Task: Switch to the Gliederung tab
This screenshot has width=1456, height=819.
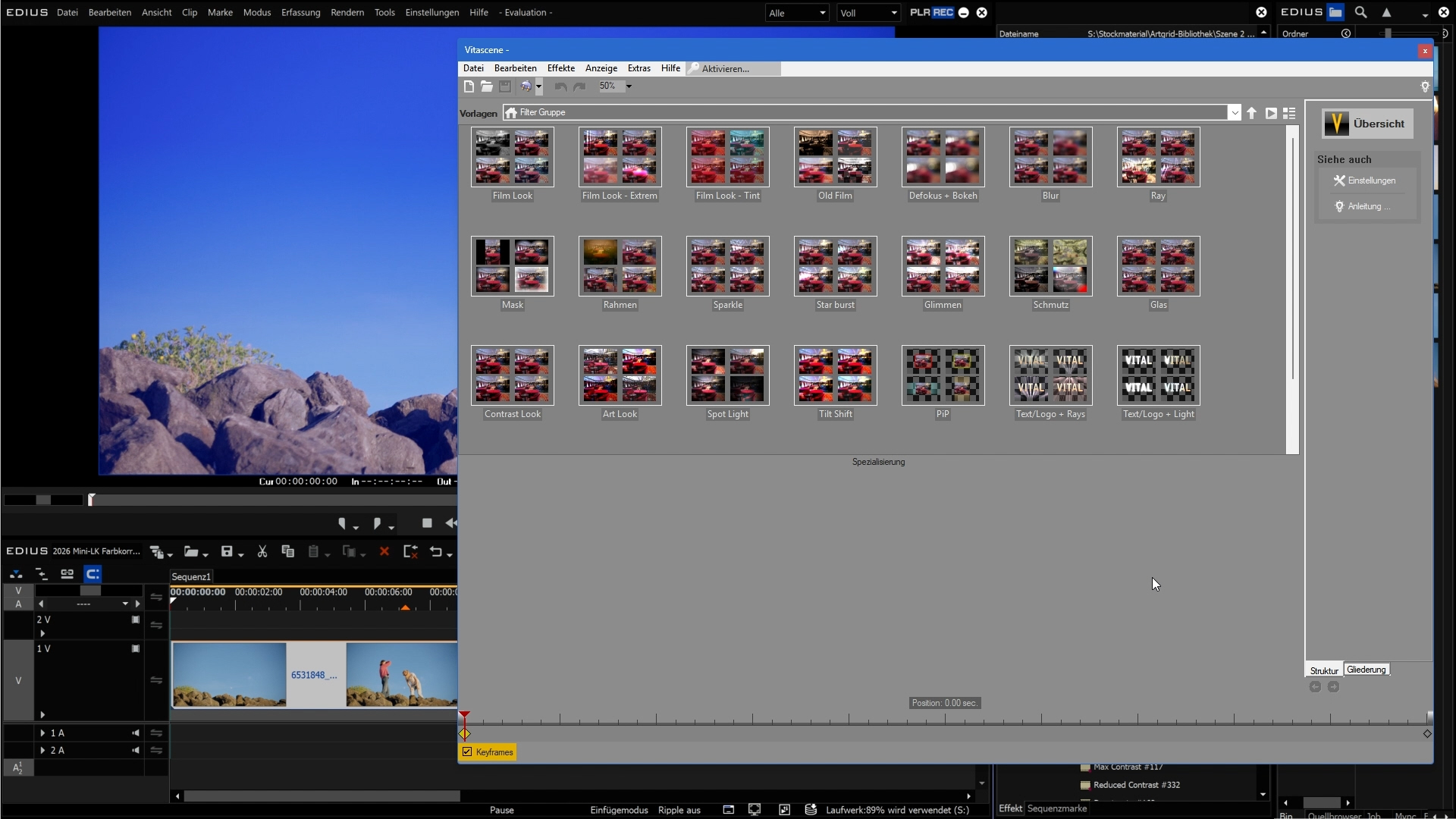Action: point(1366,670)
